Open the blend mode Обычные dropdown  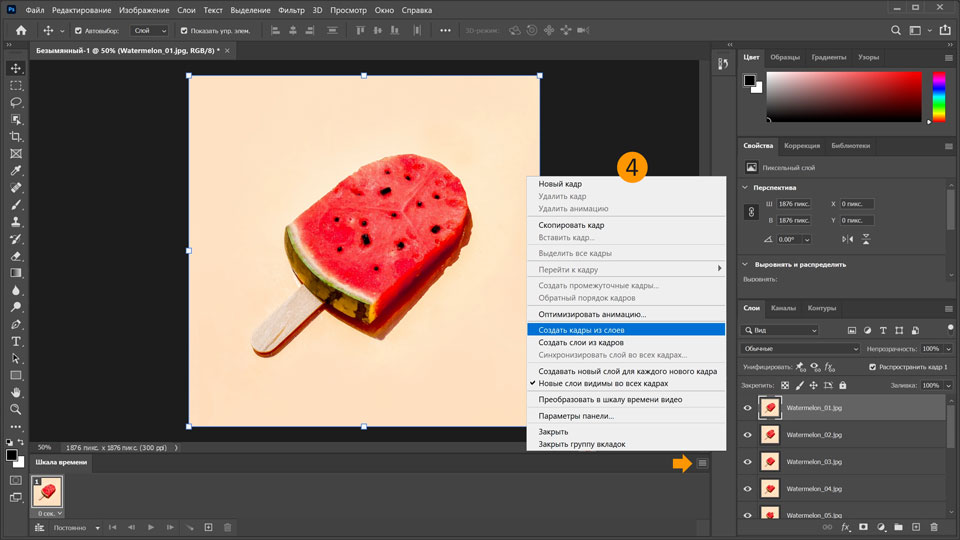[x=800, y=348]
